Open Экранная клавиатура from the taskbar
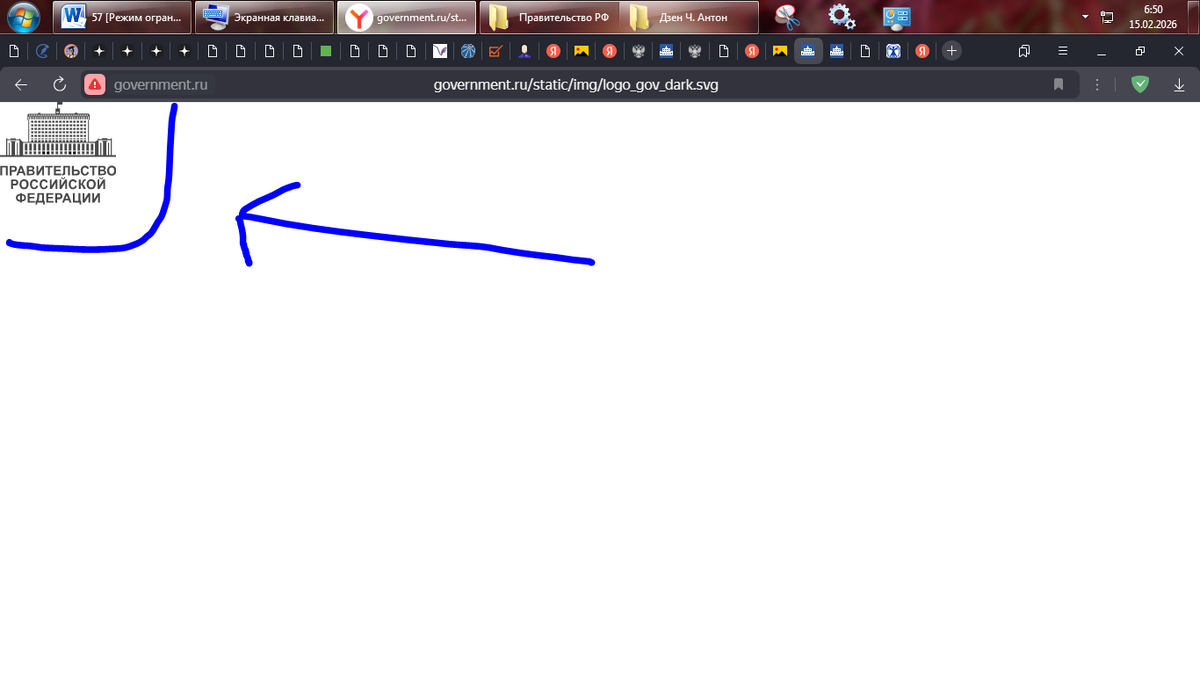Screen dimensions: 1200x675 [264, 17]
